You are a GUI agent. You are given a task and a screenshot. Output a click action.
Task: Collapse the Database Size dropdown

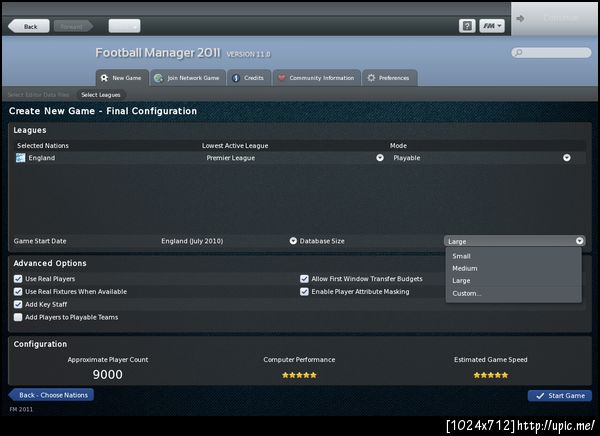coord(580,241)
